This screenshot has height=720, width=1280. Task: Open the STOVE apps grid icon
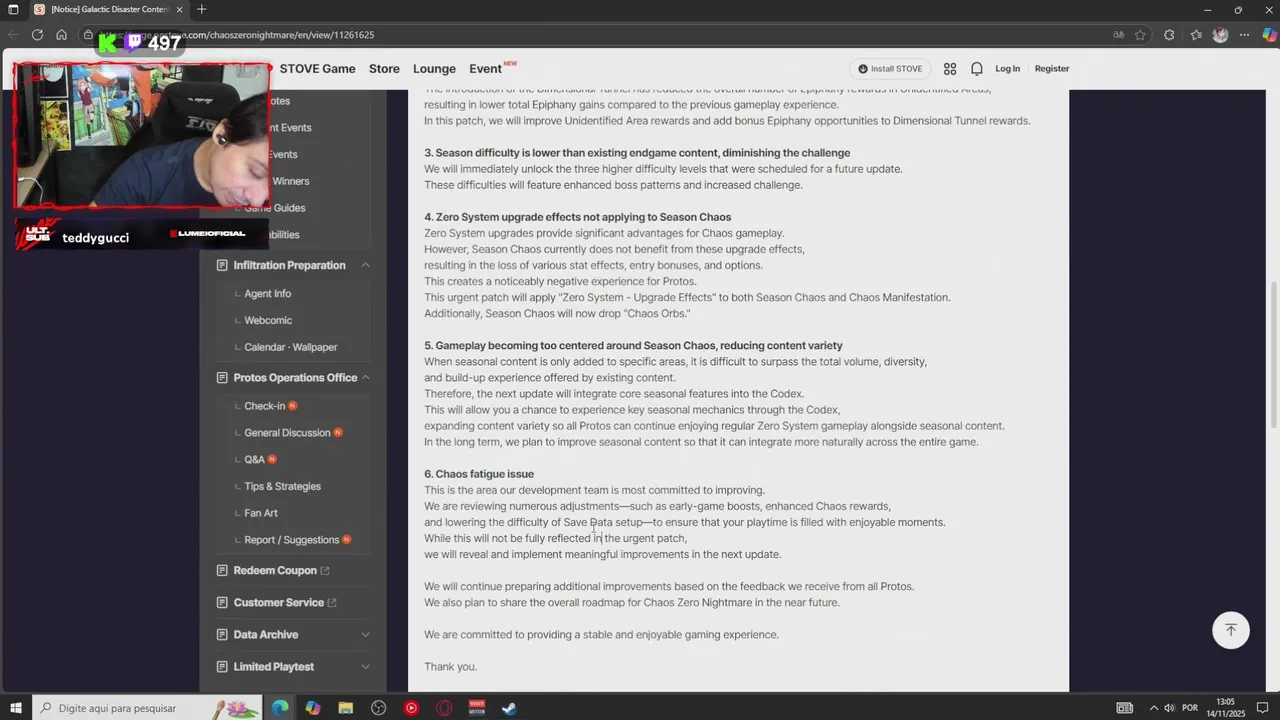pos(950,69)
